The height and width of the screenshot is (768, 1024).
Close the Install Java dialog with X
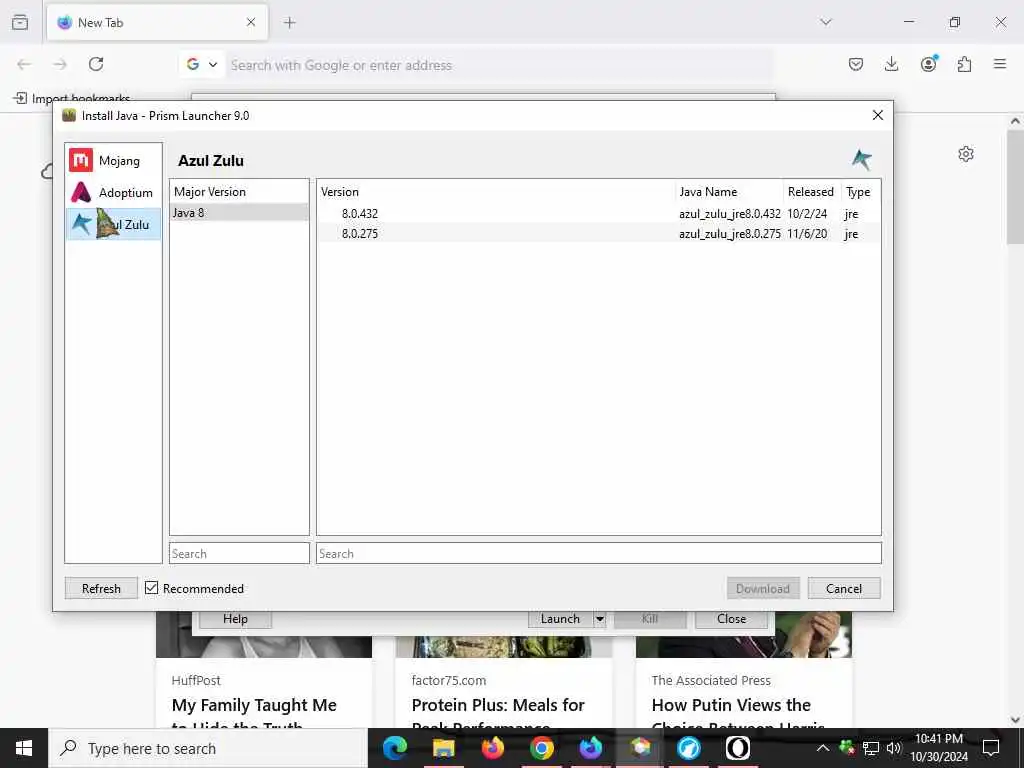point(878,115)
